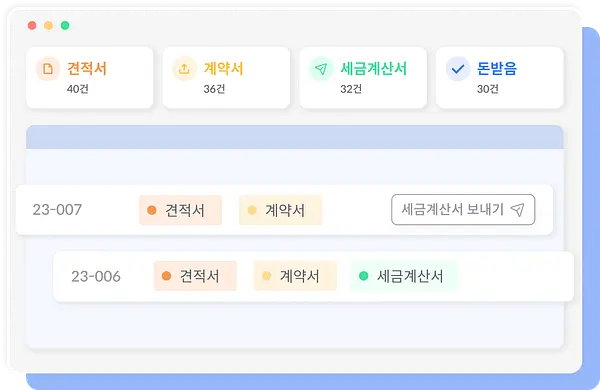600x390 pixels.
Task: Open the 계약서 36건 summary card
Action: [226, 78]
